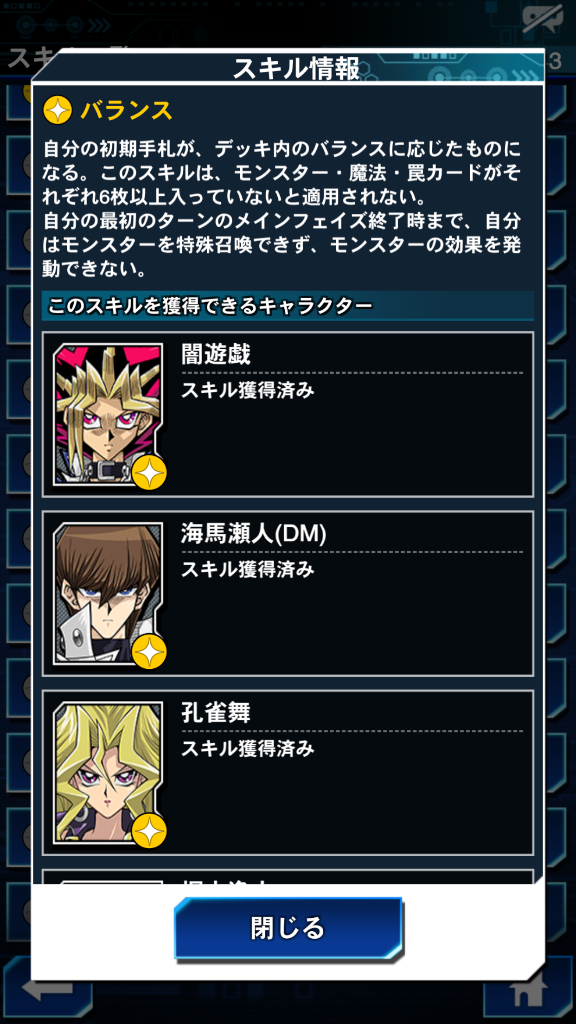This screenshot has height=1024, width=576.
Task: Open the 闇遊戯 character entry row
Action: click(288, 415)
